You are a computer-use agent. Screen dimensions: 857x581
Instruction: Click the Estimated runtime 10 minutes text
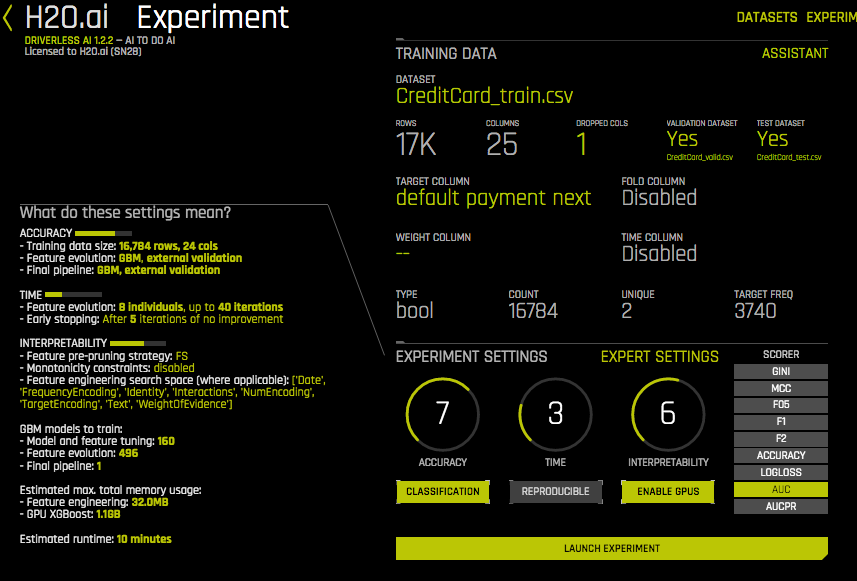96,539
